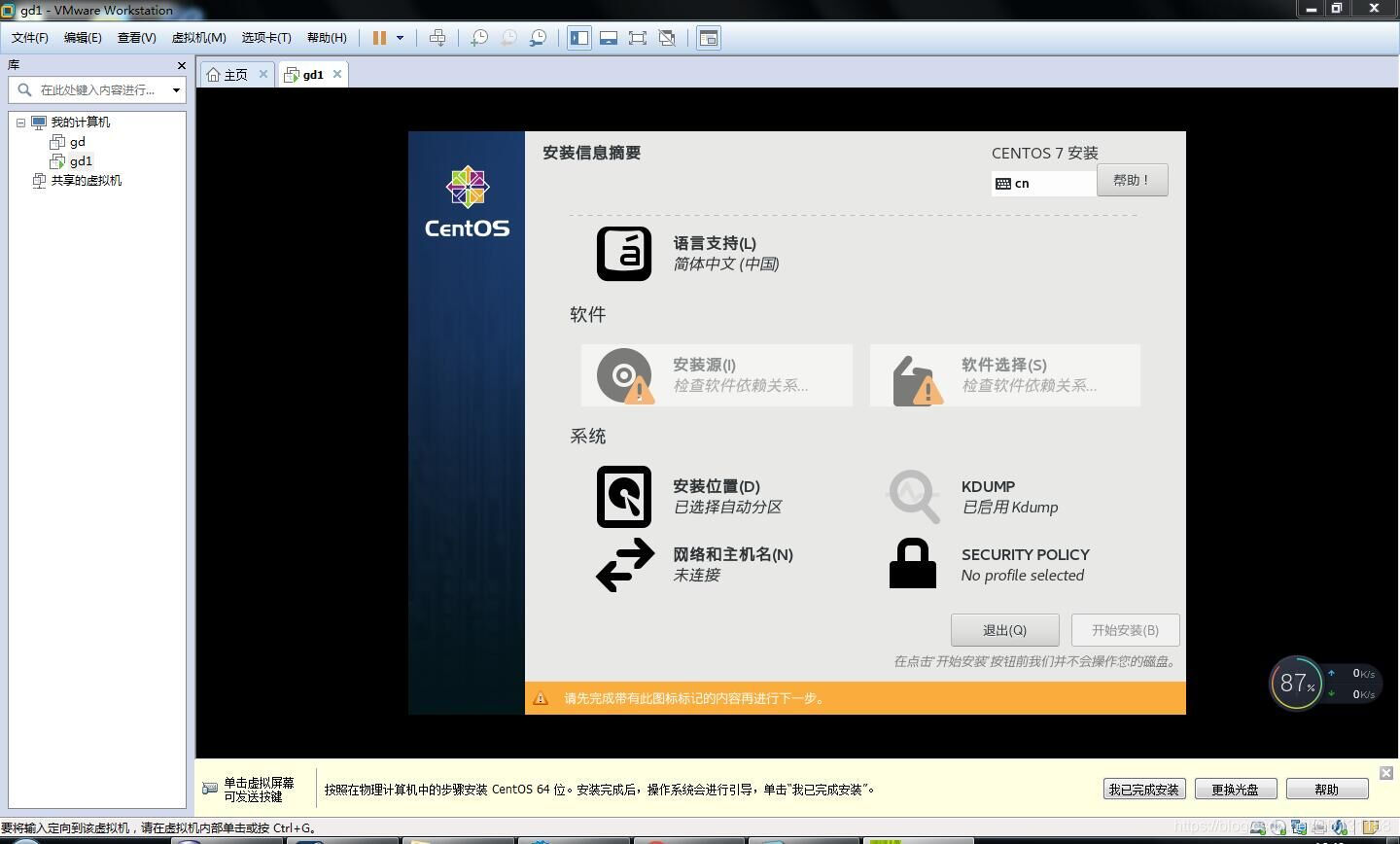Switch to Unity mode icon

[x=667, y=38]
